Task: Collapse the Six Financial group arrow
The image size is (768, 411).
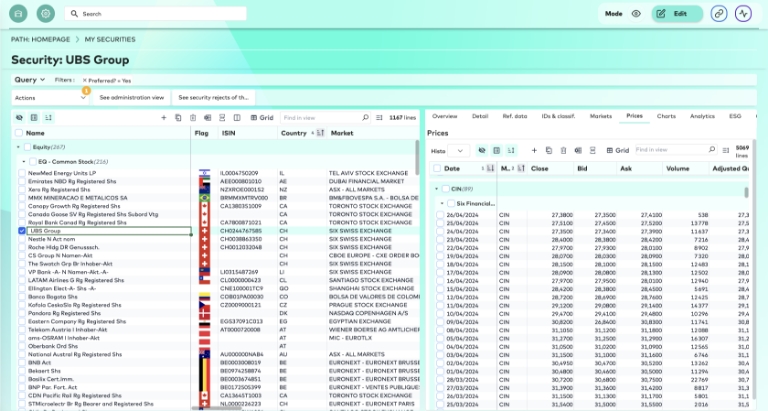Action: [x=442, y=203]
